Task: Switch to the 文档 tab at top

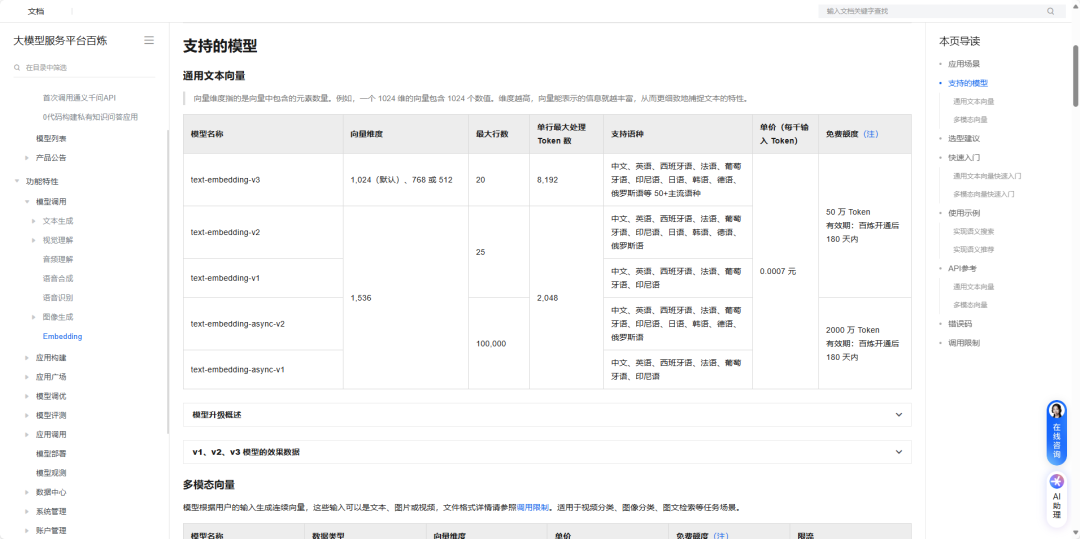Action: [36, 11]
